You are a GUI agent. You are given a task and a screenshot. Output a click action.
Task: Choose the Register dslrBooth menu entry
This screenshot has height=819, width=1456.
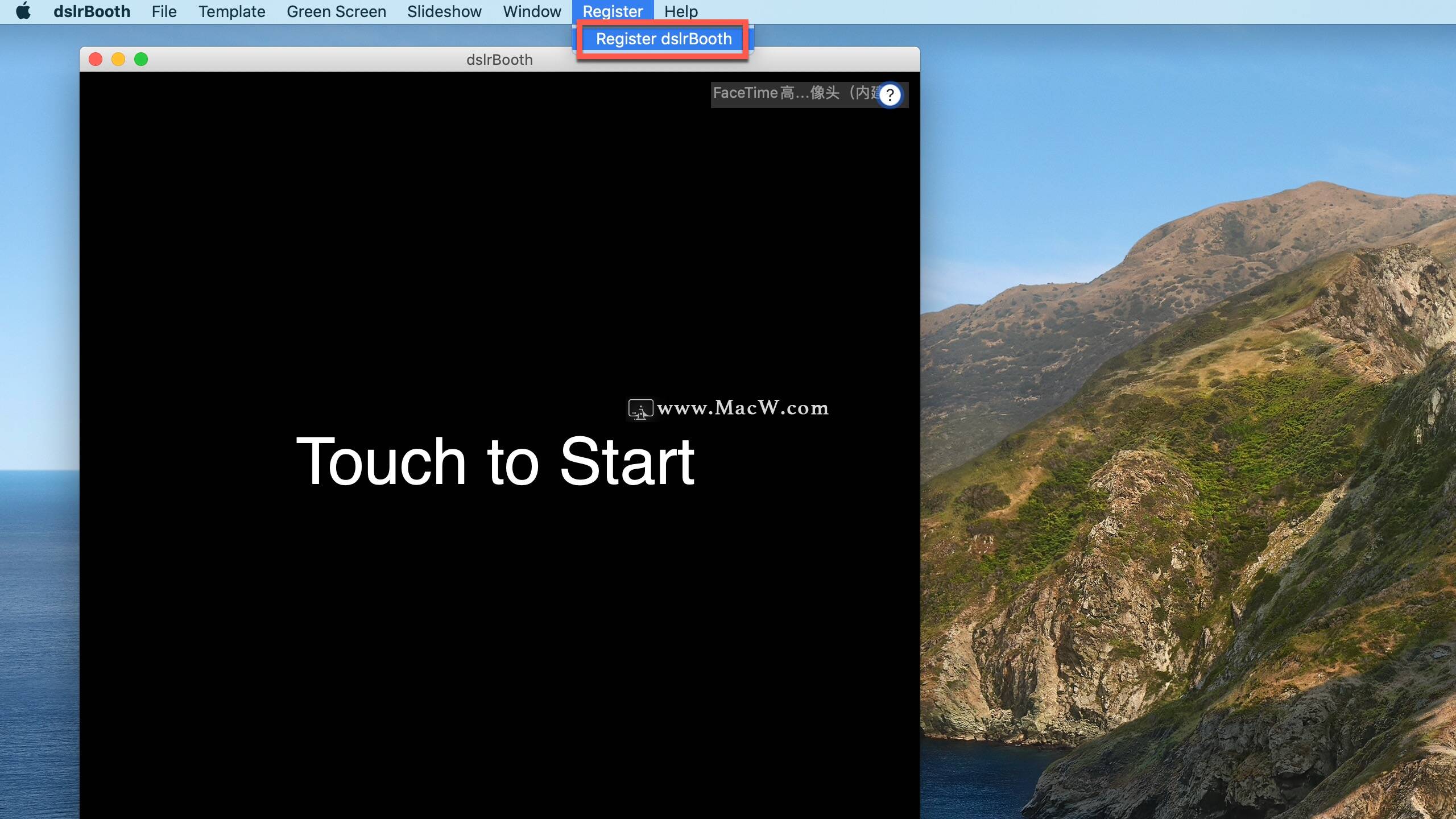click(663, 39)
